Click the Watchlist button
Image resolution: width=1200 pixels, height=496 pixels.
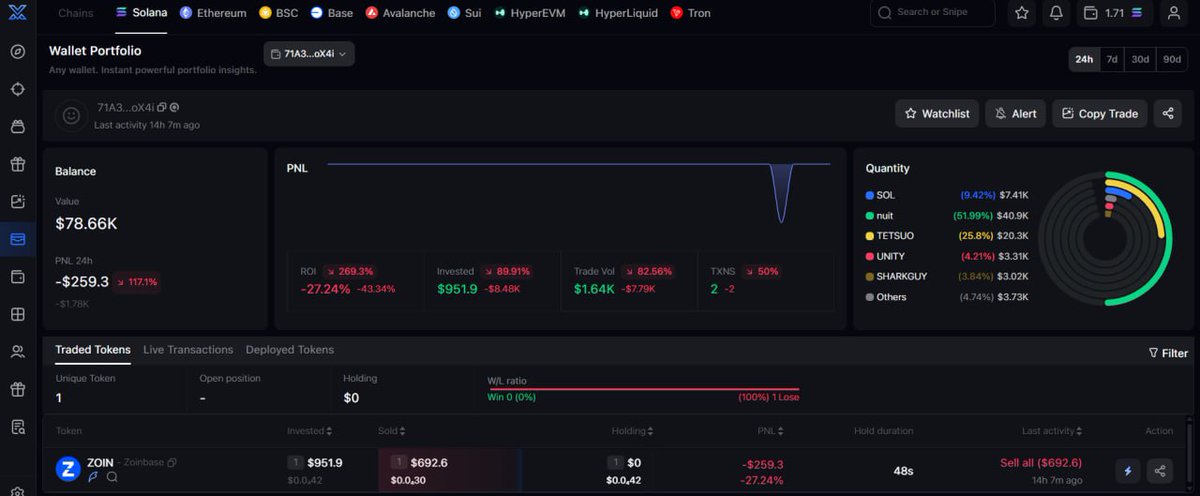pyautogui.click(x=937, y=113)
